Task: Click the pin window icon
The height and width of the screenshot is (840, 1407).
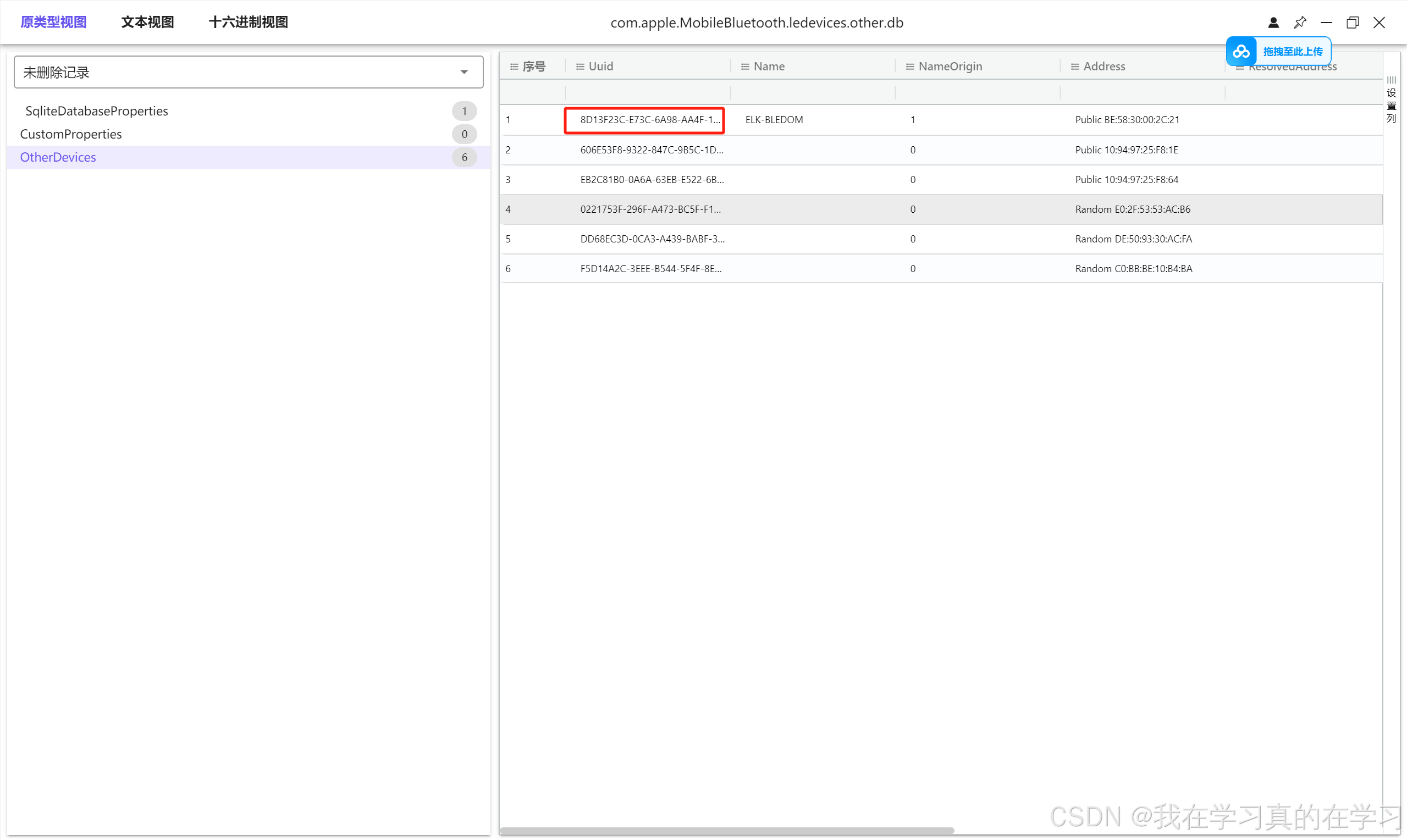Action: point(1299,23)
